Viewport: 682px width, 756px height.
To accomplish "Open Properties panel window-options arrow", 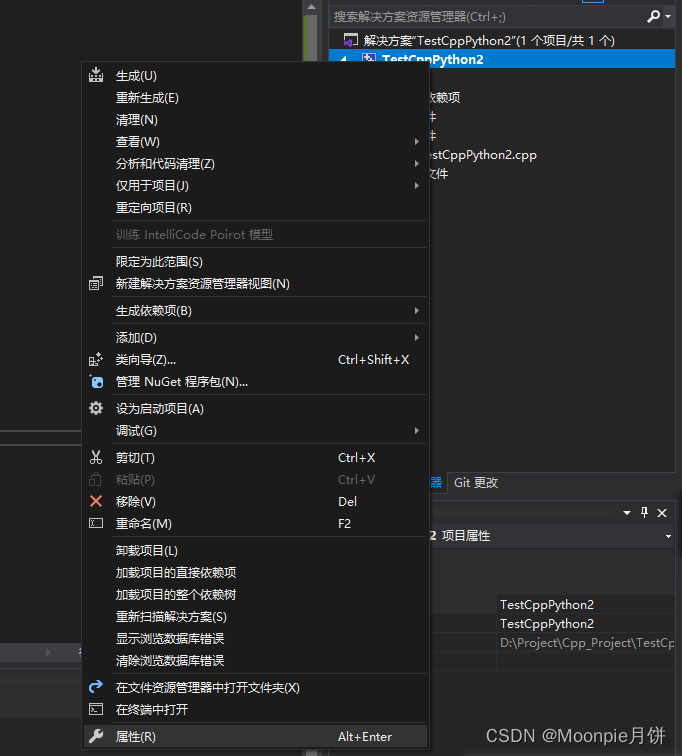I will click(627, 513).
